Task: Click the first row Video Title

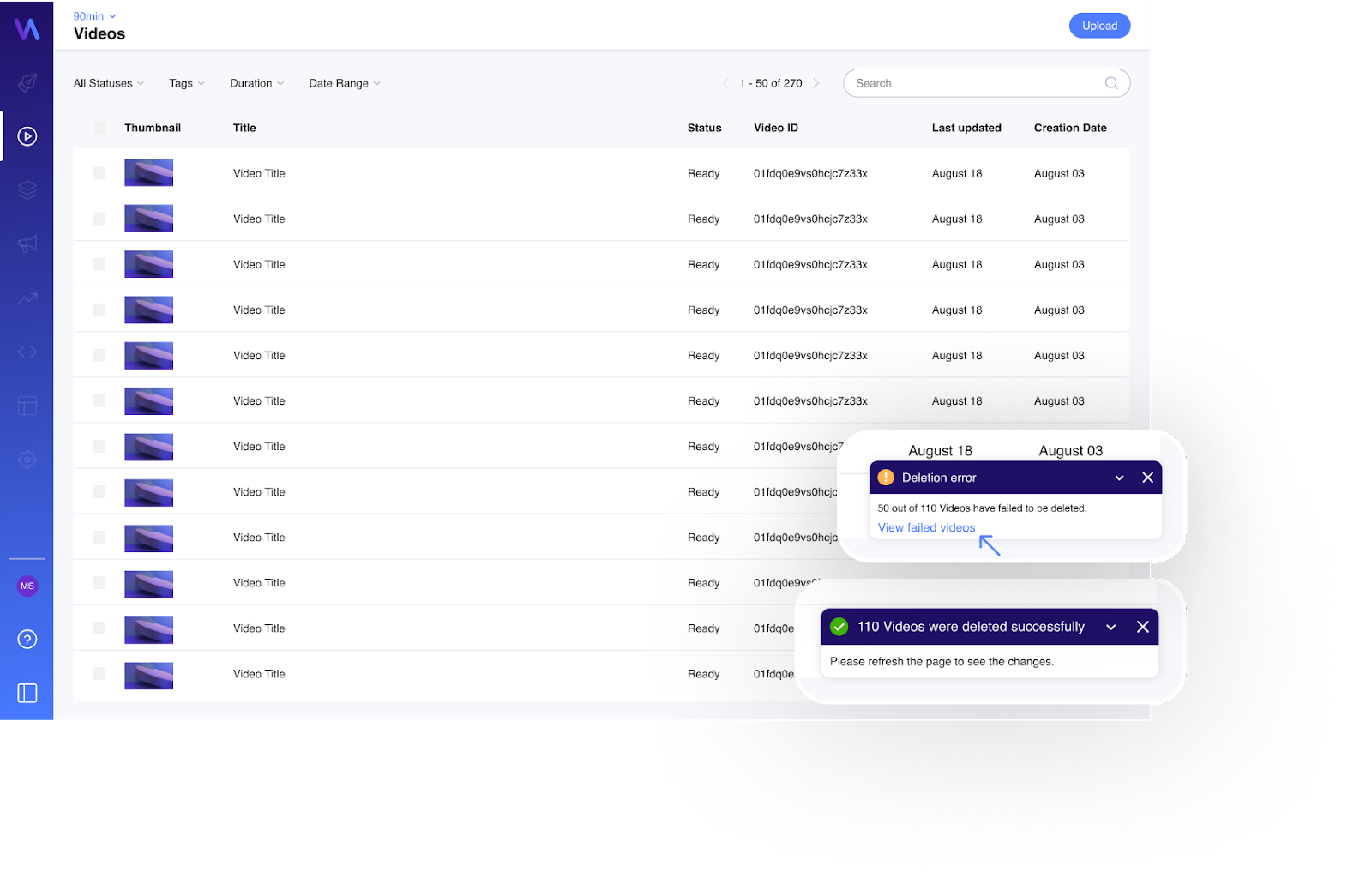Action: pyautogui.click(x=259, y=173)
